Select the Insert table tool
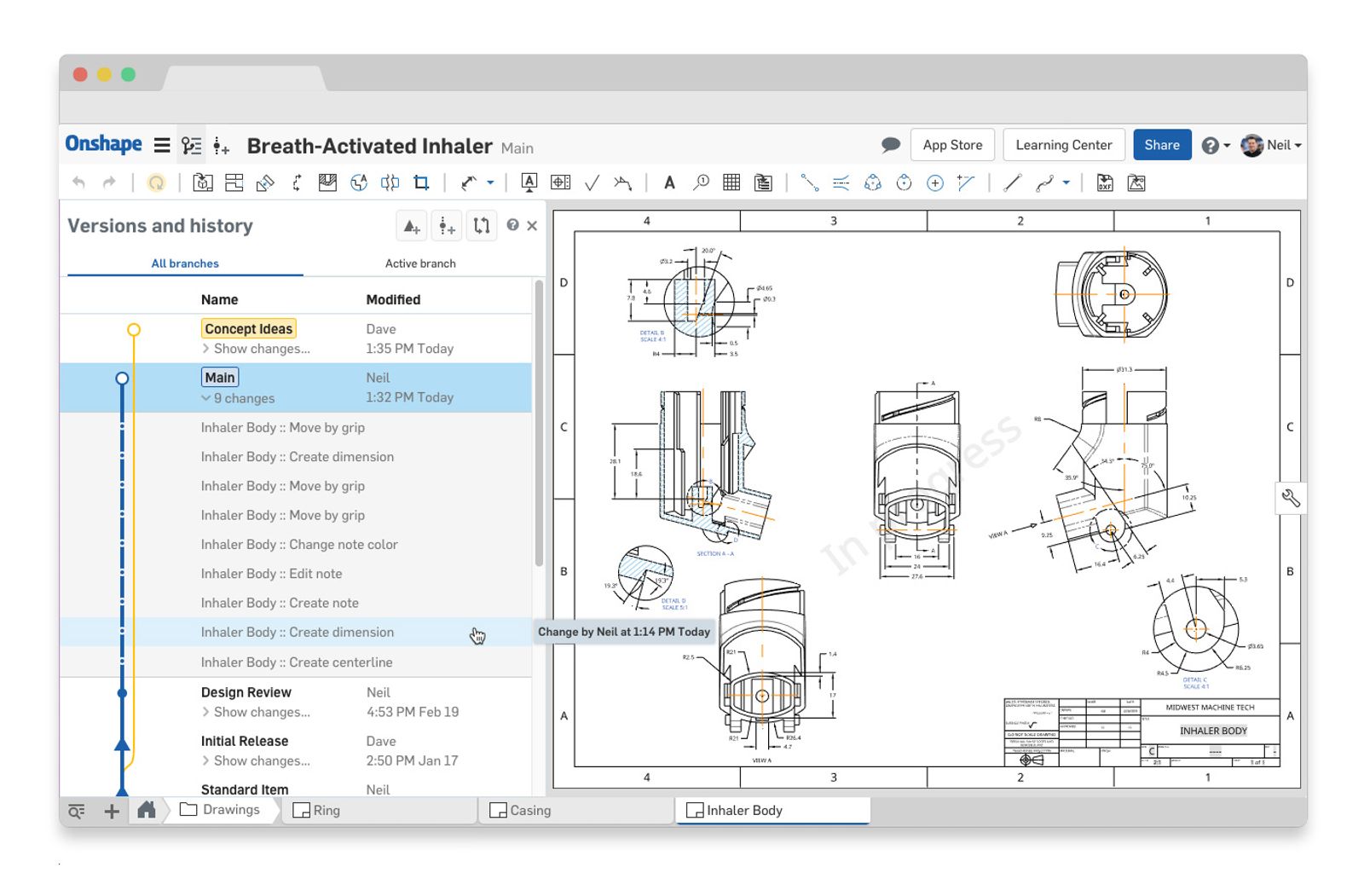 pyautogui.click(x=731, y=183)
